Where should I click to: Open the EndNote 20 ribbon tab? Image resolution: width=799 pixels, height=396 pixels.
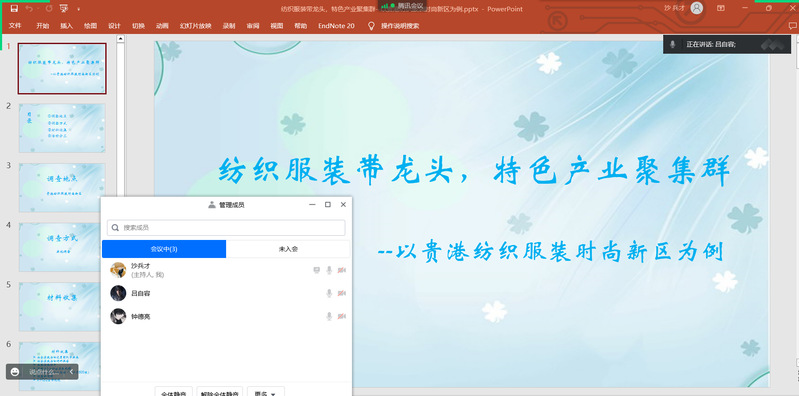coord(336,25)
